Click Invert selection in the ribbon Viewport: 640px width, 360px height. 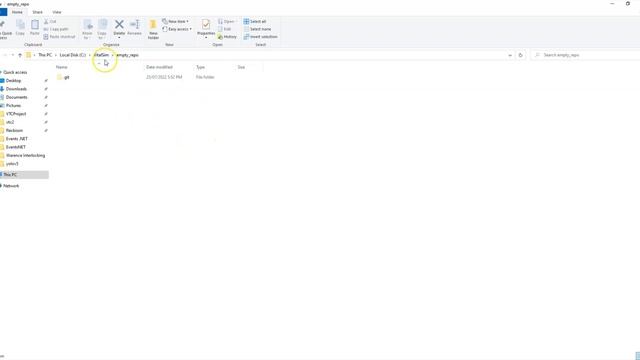260,37
